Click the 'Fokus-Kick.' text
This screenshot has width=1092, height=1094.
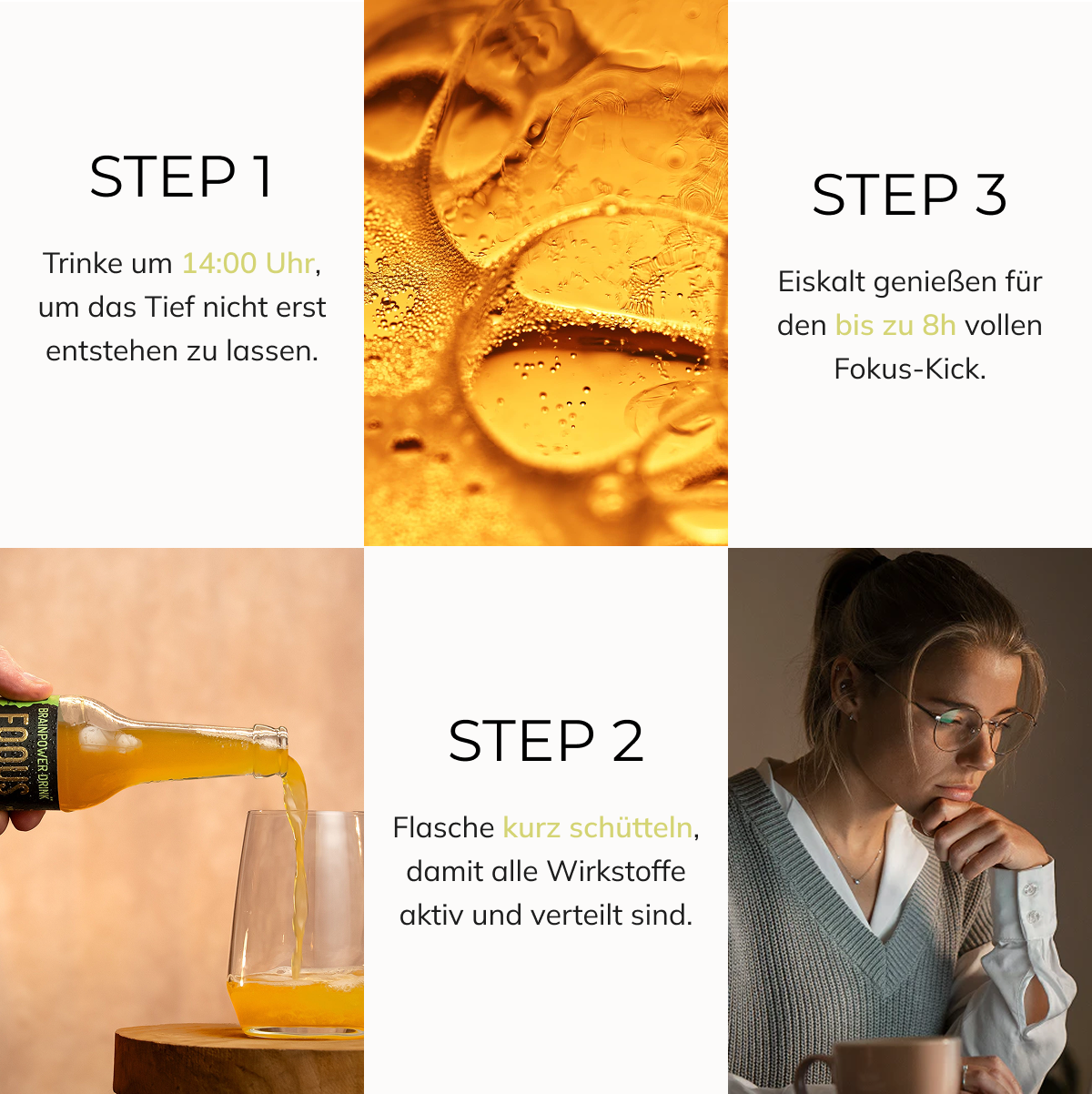click(x=910, y=369)
